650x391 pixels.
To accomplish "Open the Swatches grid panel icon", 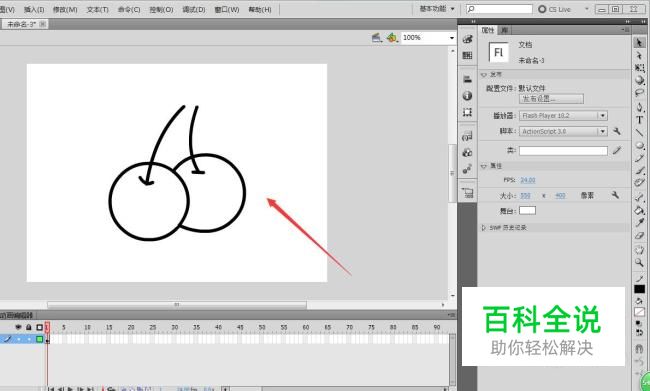I will click(467, 55).
